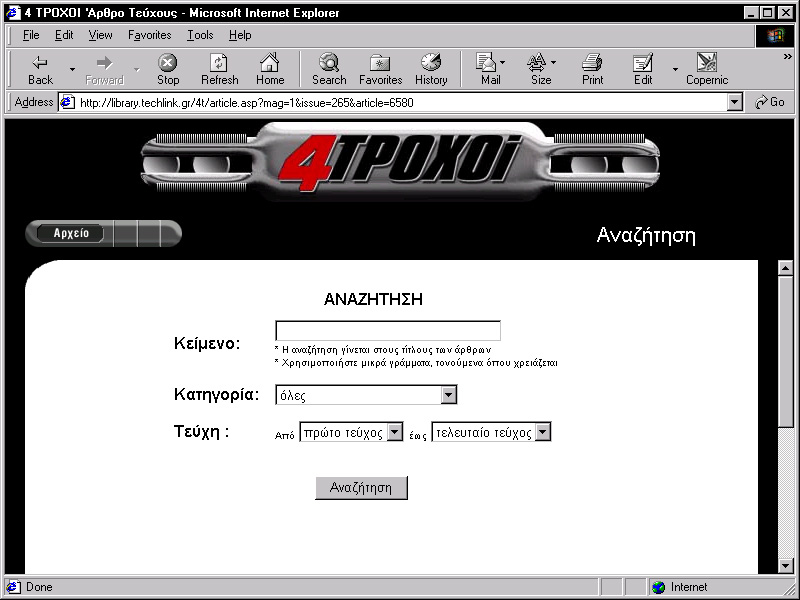The image size is (800, 600).
Task: Expand the Edit toolbar button dropdown arrow
Action: [675, 69]
